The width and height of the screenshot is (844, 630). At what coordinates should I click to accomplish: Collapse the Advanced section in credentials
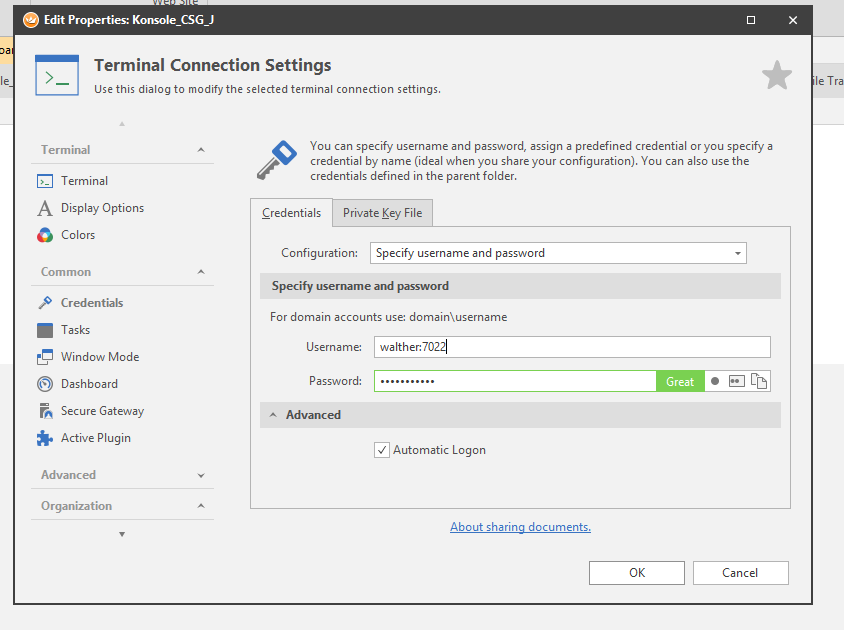pos(271,415)
